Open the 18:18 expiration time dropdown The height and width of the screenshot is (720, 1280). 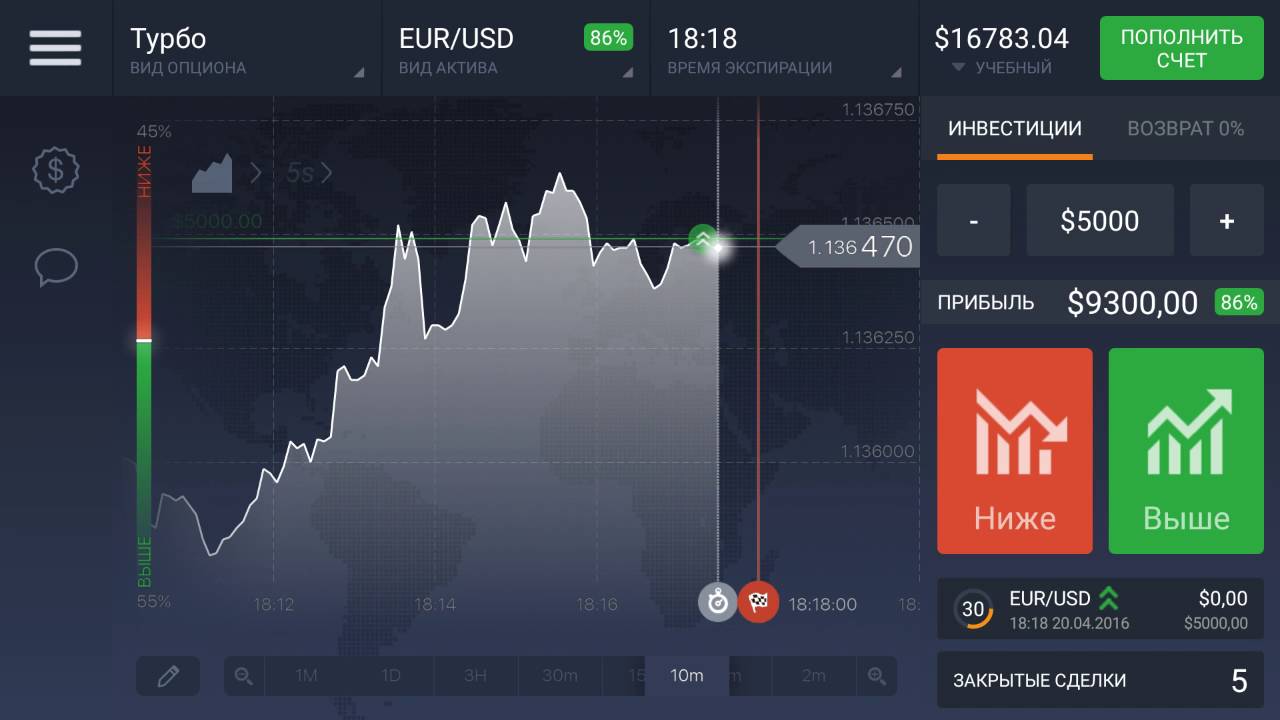pos(784,48)
